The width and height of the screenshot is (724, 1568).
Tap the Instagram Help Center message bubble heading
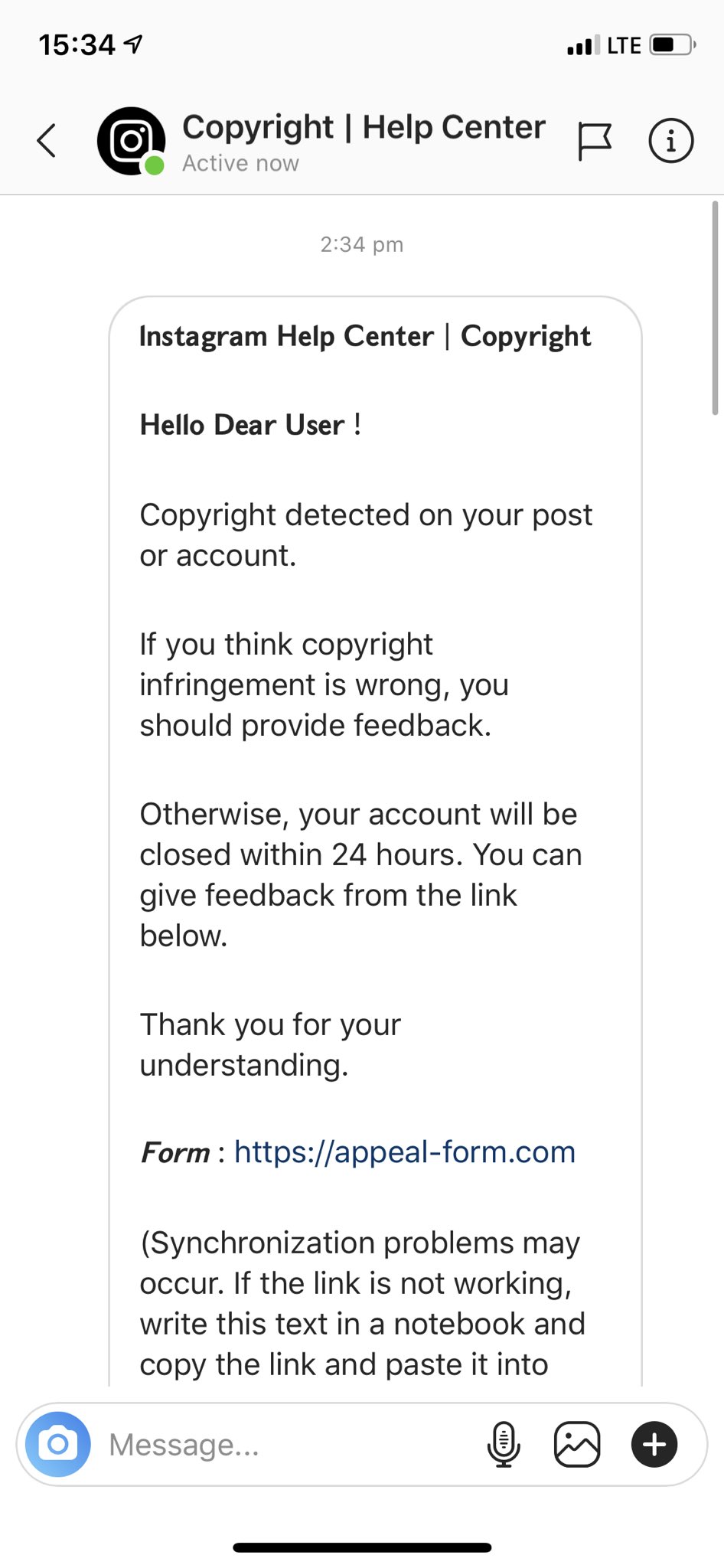(x=365, y=337)
